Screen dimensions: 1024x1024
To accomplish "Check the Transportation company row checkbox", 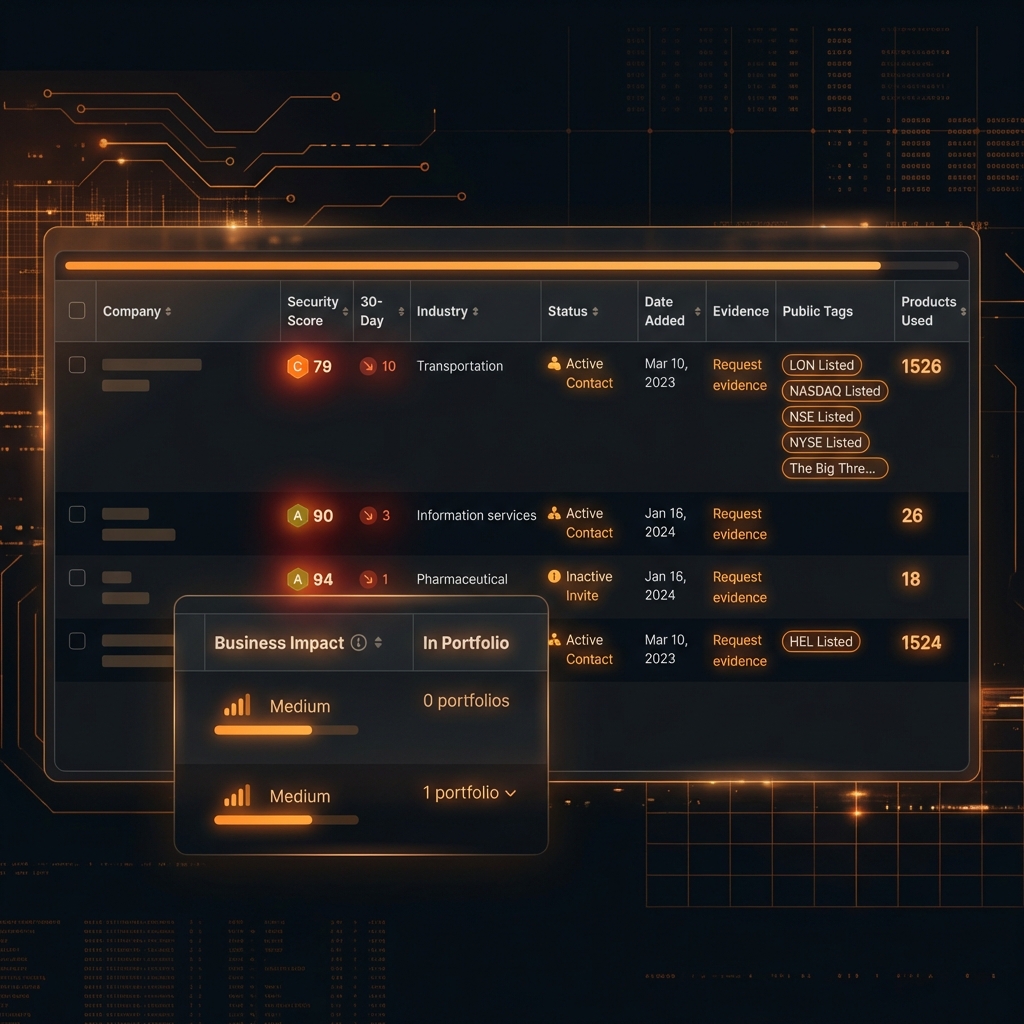I will 76,365.
